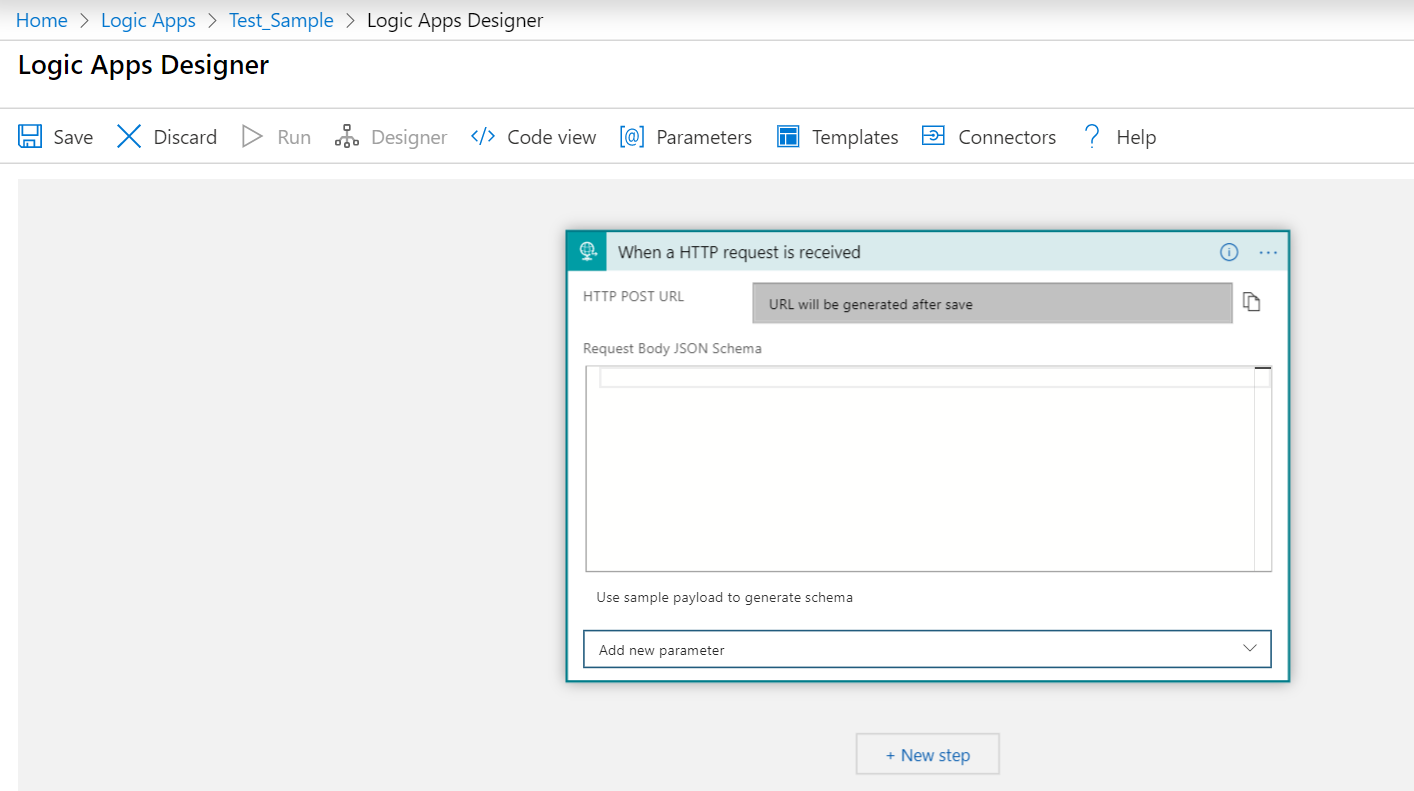Collapse the When a HTTP request title bar
Screen dimensions: 1414x791
(x=900, y=252)
